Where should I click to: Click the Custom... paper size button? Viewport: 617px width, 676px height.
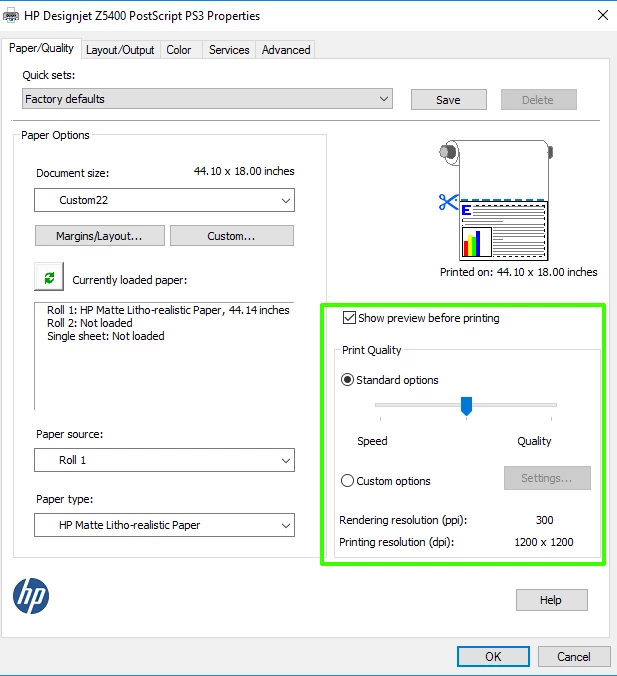pos(232,236)
